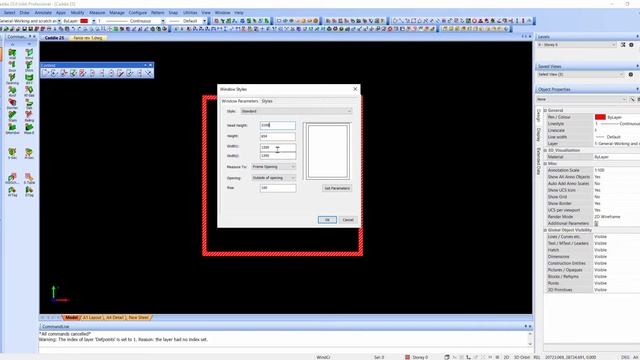Open the Style dropdown in Window Styles dialog
This screenshot has height=360, width=640.
pyautogui.click(x=296, y=111)
